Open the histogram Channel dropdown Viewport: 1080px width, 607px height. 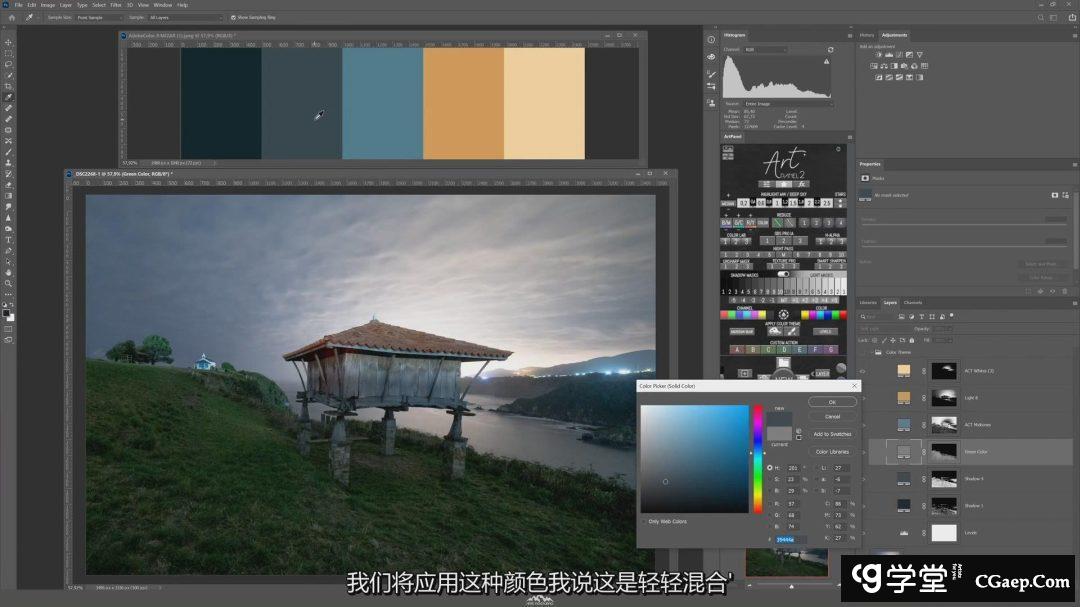[765, 49]
